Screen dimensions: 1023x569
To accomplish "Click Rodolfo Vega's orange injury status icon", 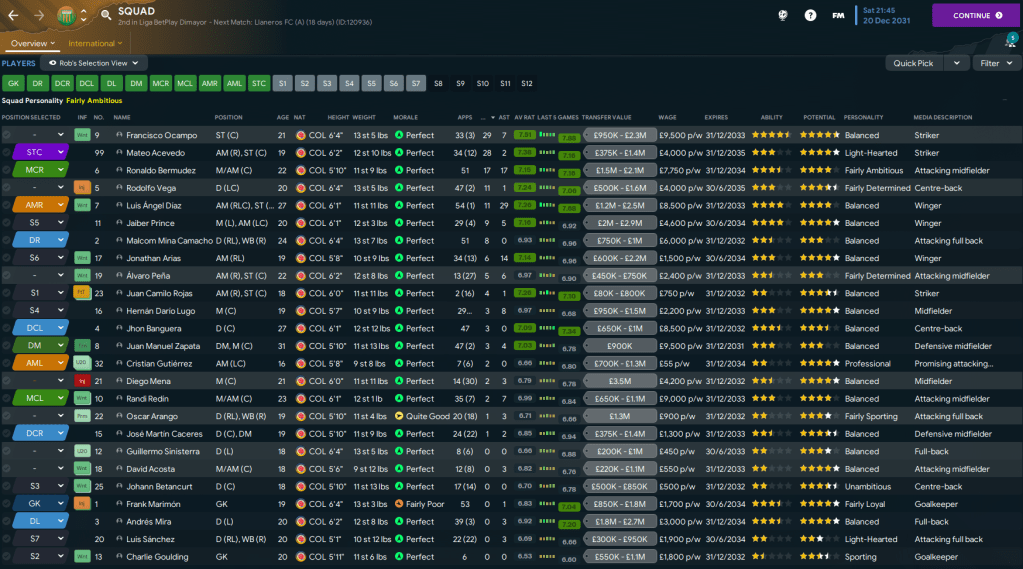I will [x=82, y=188].
